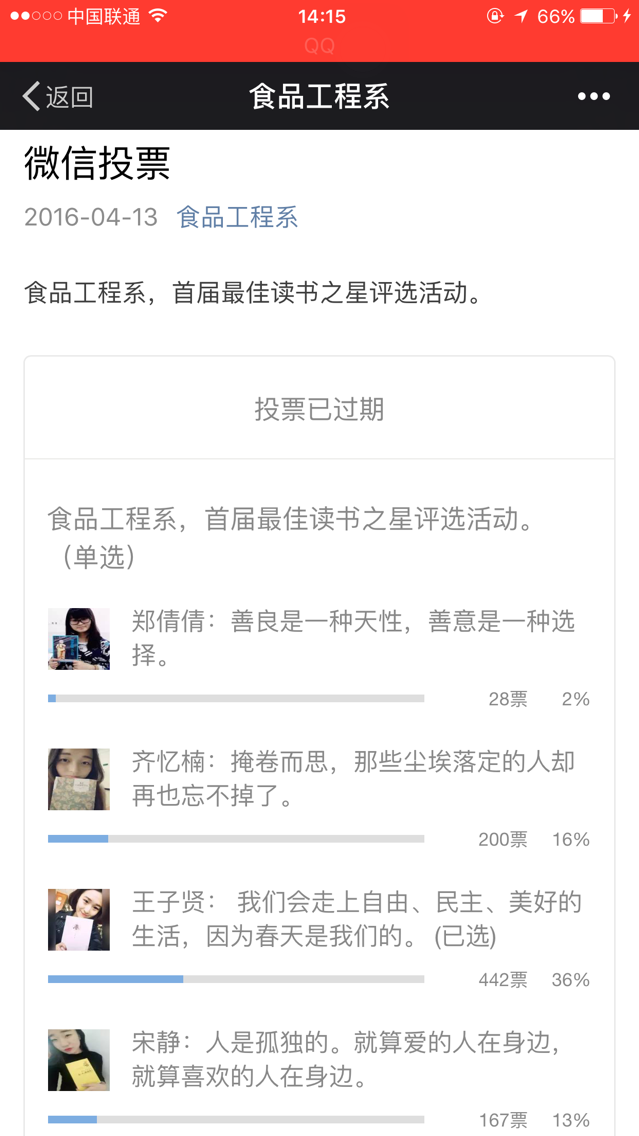Open the blue 食品工程系 account link
This screenshot has width=639, height=1136.
(x=237, y=217)
